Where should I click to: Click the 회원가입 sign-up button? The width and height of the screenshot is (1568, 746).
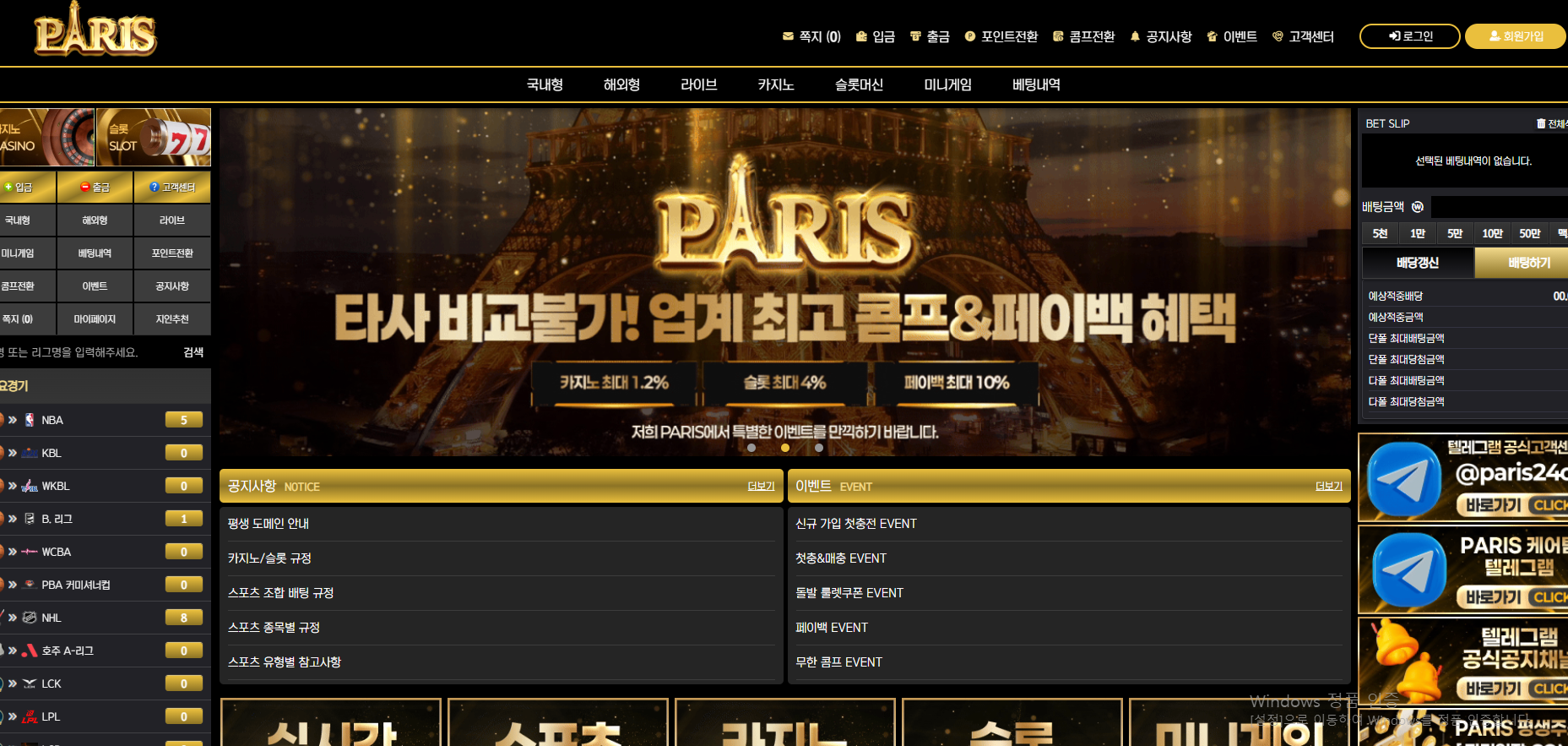[1516, 36]
